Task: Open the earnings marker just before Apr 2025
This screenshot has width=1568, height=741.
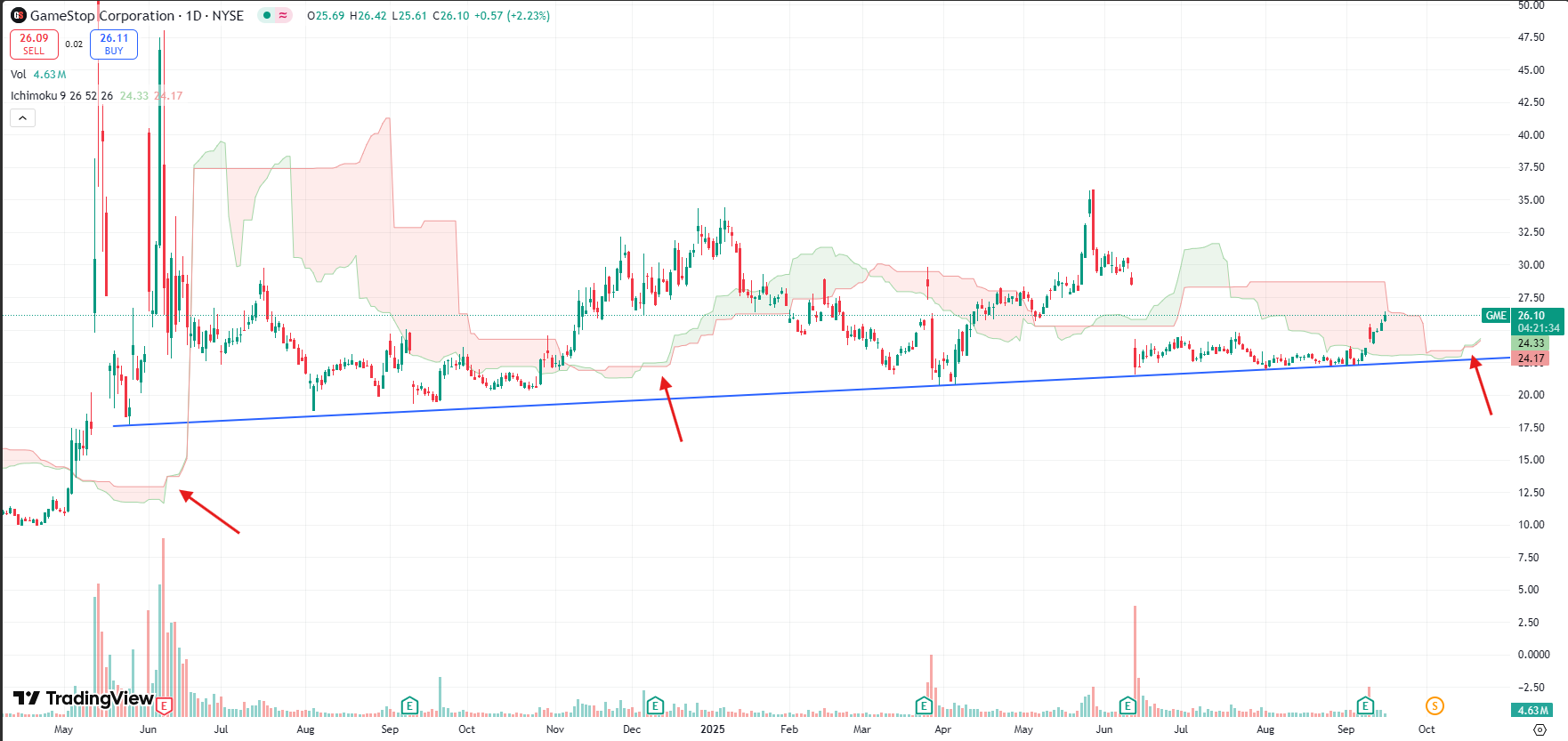Action: [x=924, y=706]
